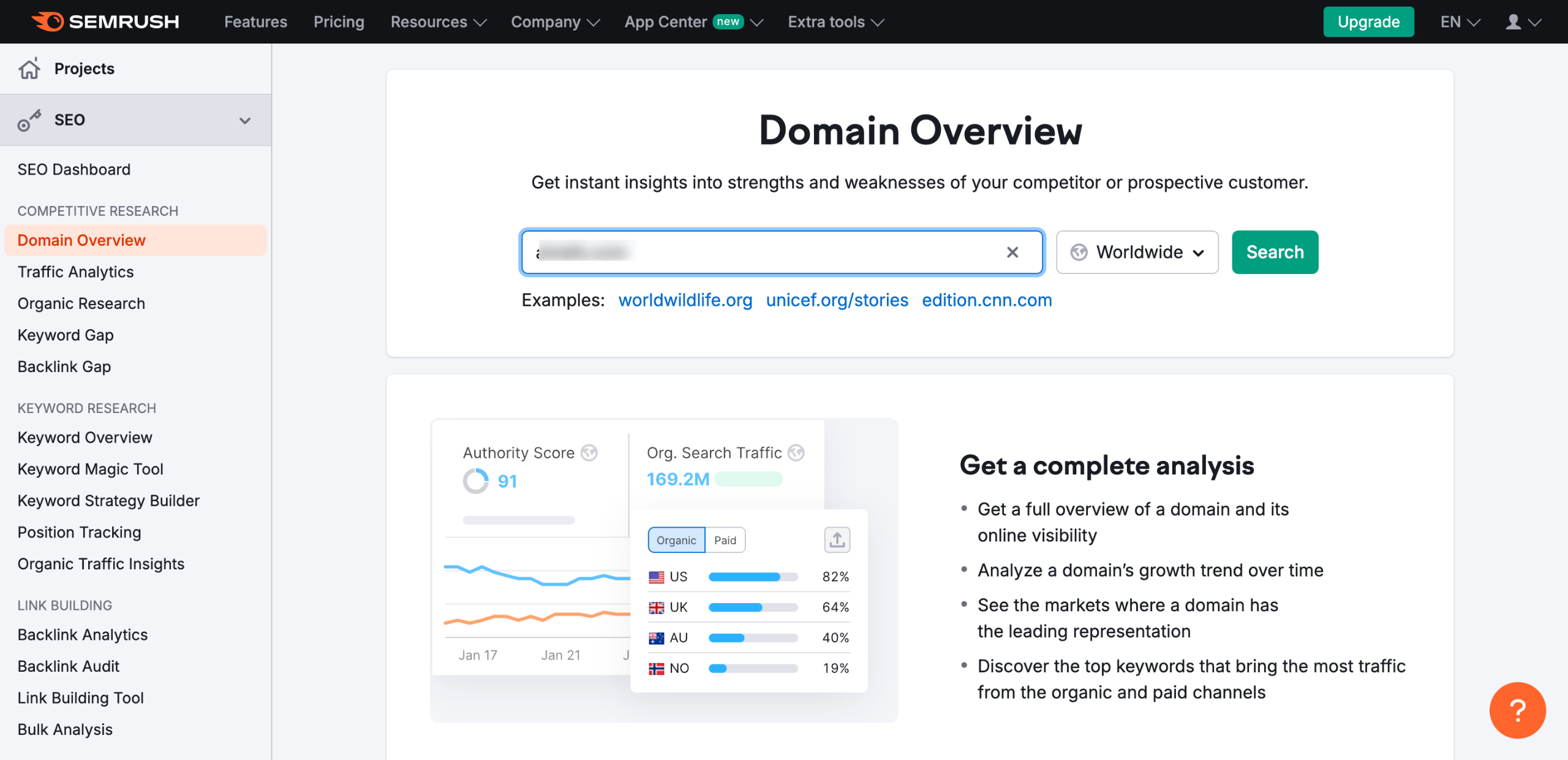The image size is (1568, 760).
Task: Select the Organic toggle in preview
Action: pos(676,540)
